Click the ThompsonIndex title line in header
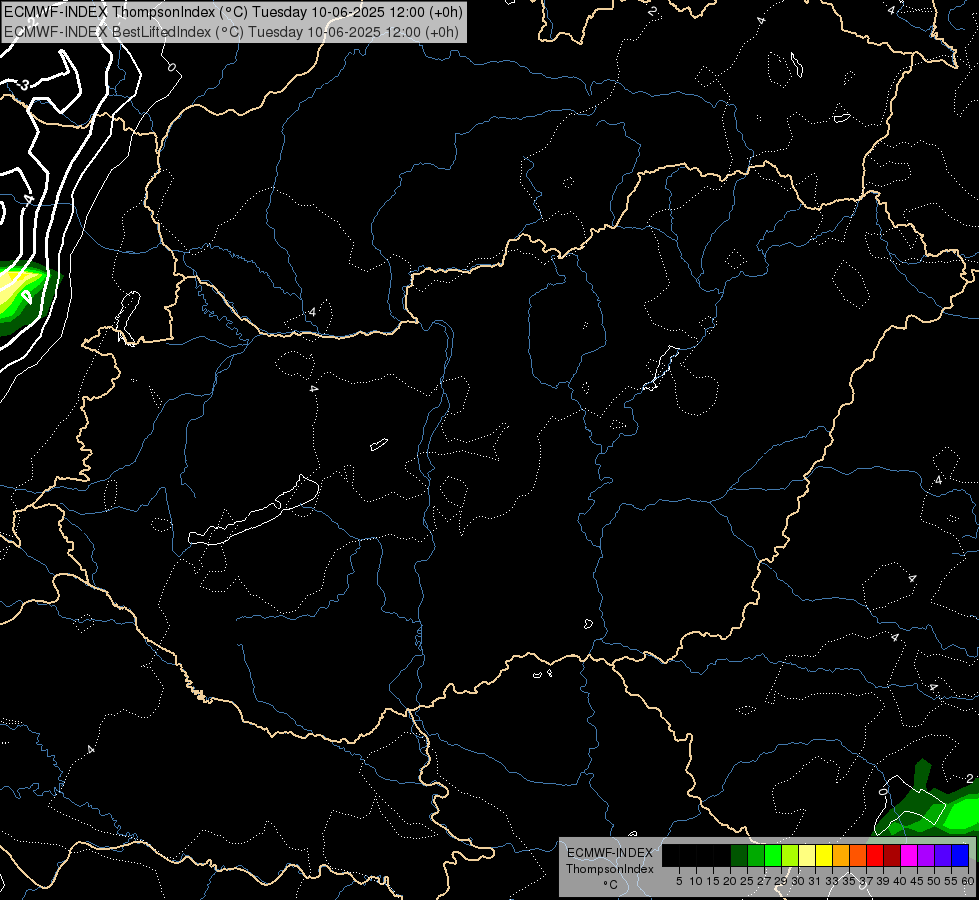979x900 pixels. pyautogui.click(x=233, y=12)
